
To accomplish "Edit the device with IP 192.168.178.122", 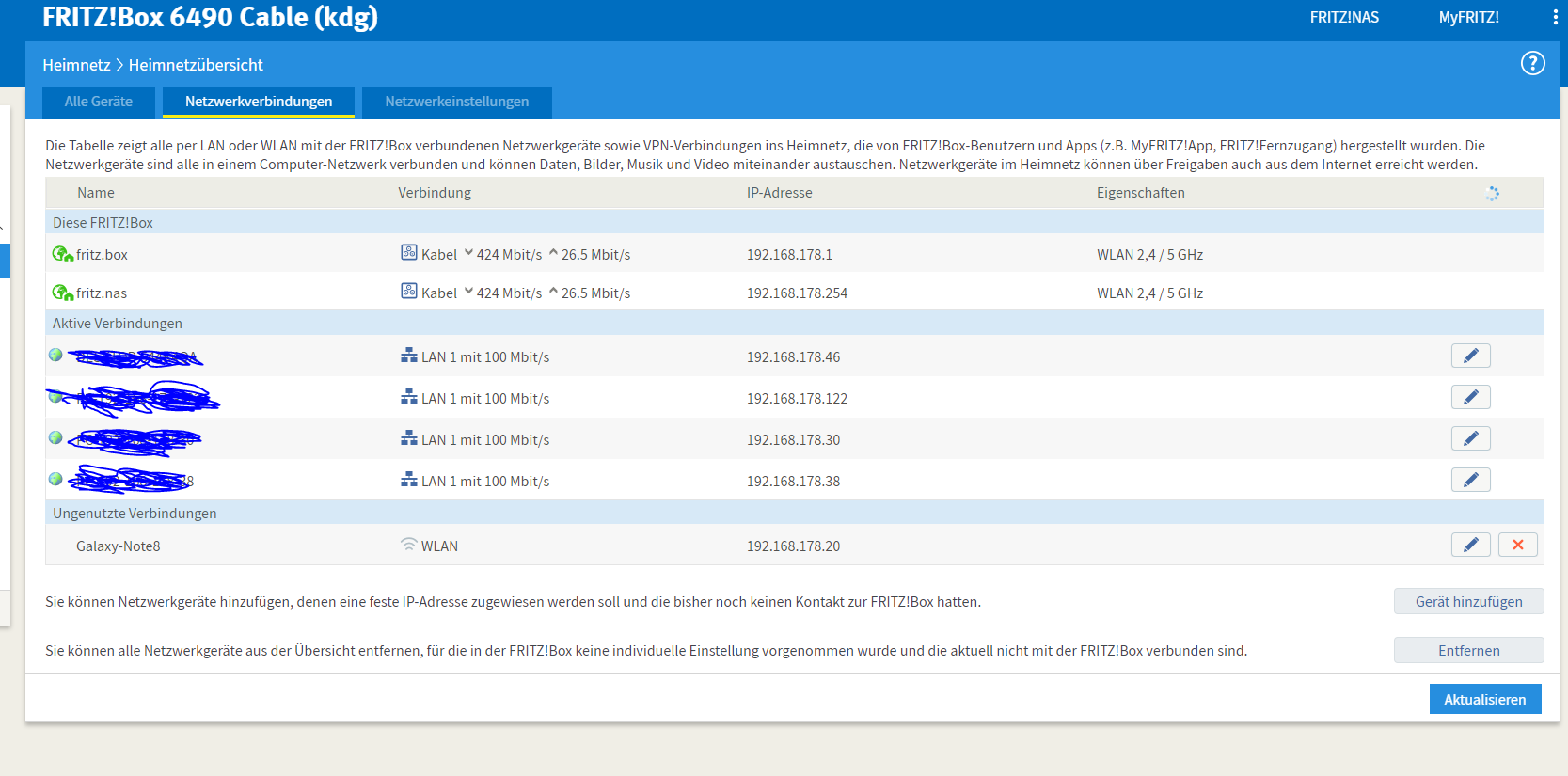I will [1470, 397].
